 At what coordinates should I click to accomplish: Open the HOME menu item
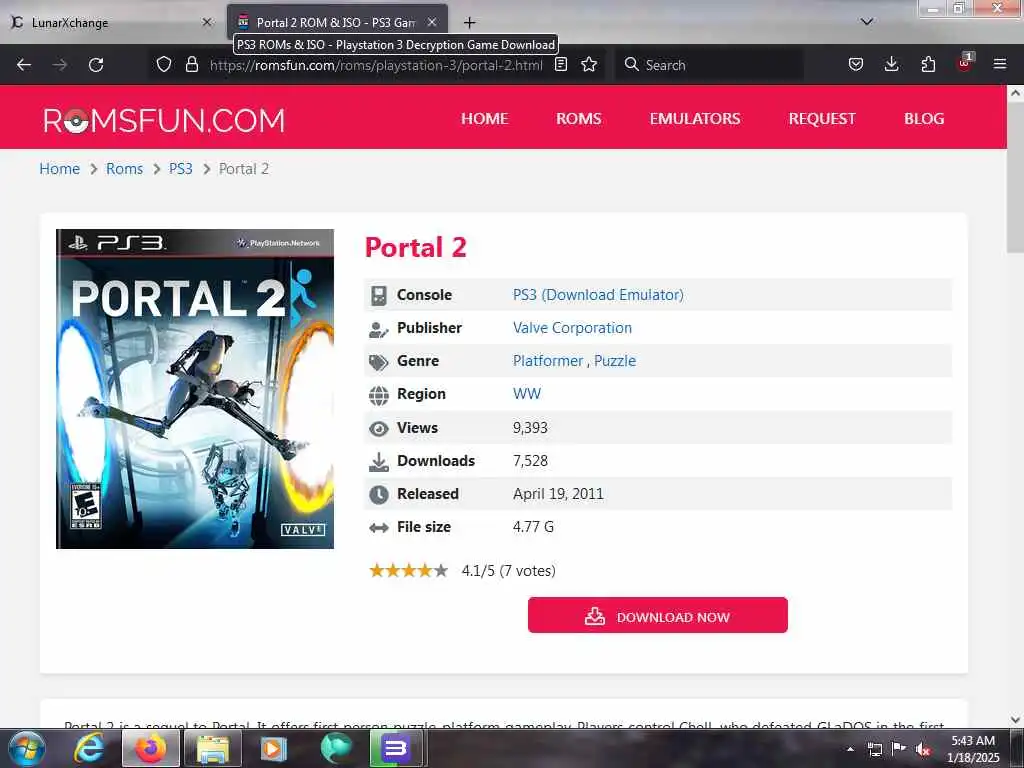coord(485,119)
